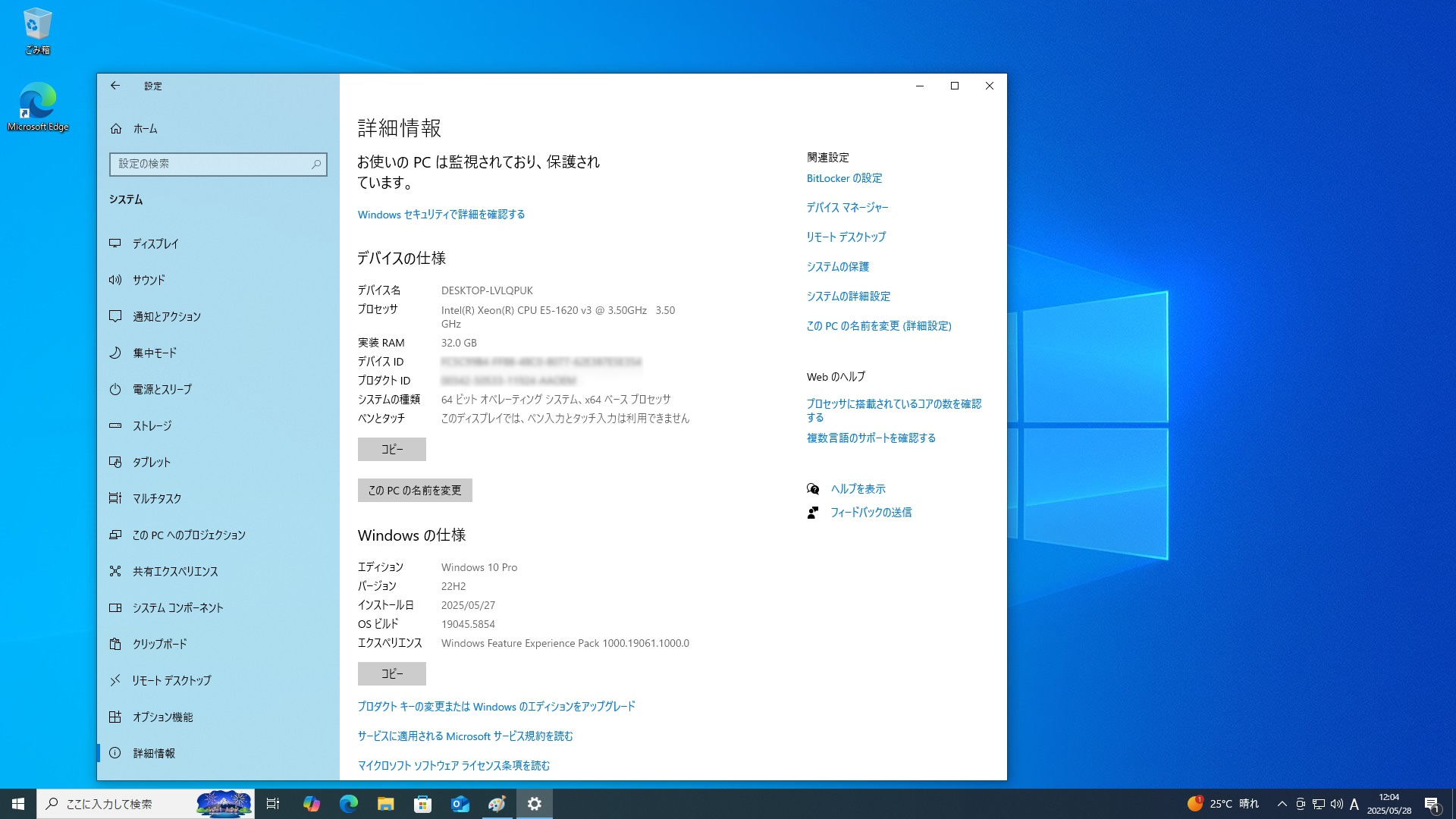Open デバイス マネージャー link
Viewport: 1456px width, 819px height.
pyautogui.click(x=848, y=208)
